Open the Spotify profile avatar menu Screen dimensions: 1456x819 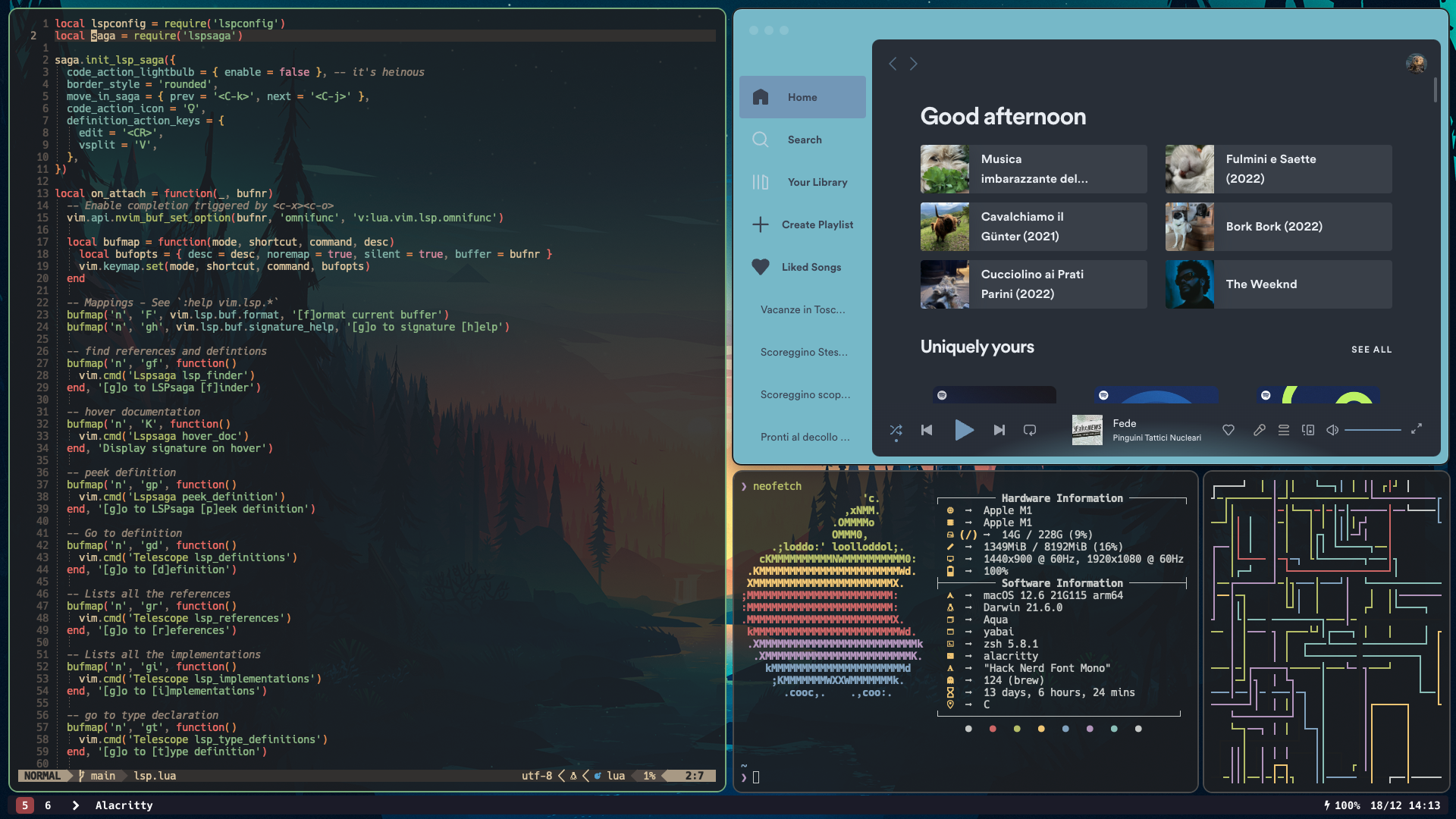coord(1416,64)
